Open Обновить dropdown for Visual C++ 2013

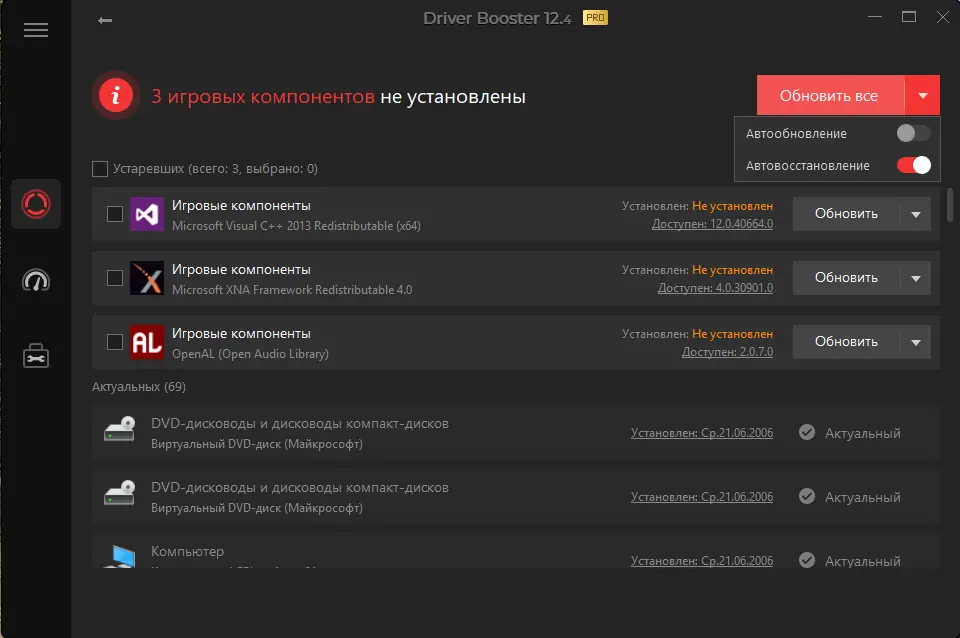915,213
